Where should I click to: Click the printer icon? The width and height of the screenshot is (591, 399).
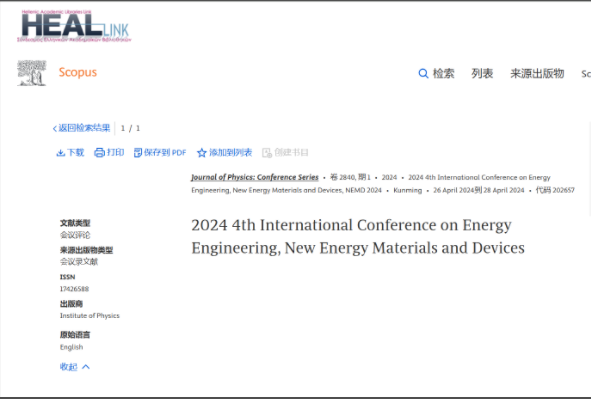tap(100, 153)
